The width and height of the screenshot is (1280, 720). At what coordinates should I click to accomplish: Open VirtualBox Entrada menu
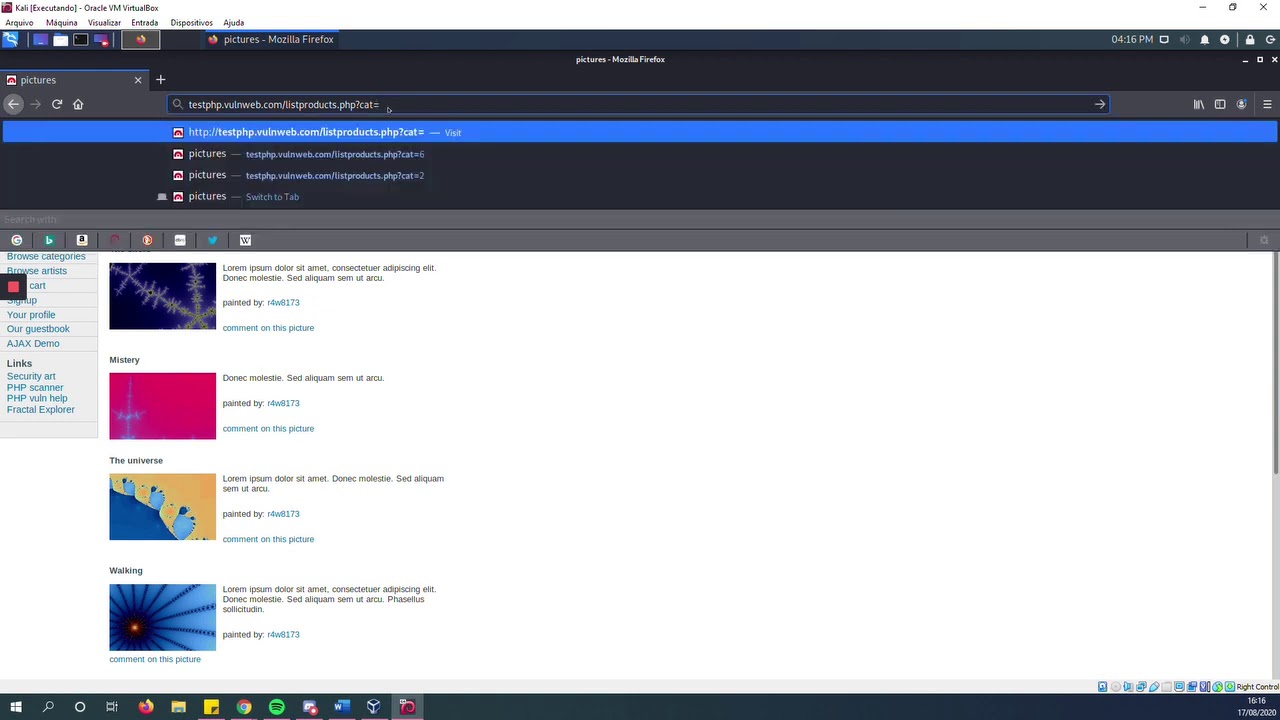point(144,22)
